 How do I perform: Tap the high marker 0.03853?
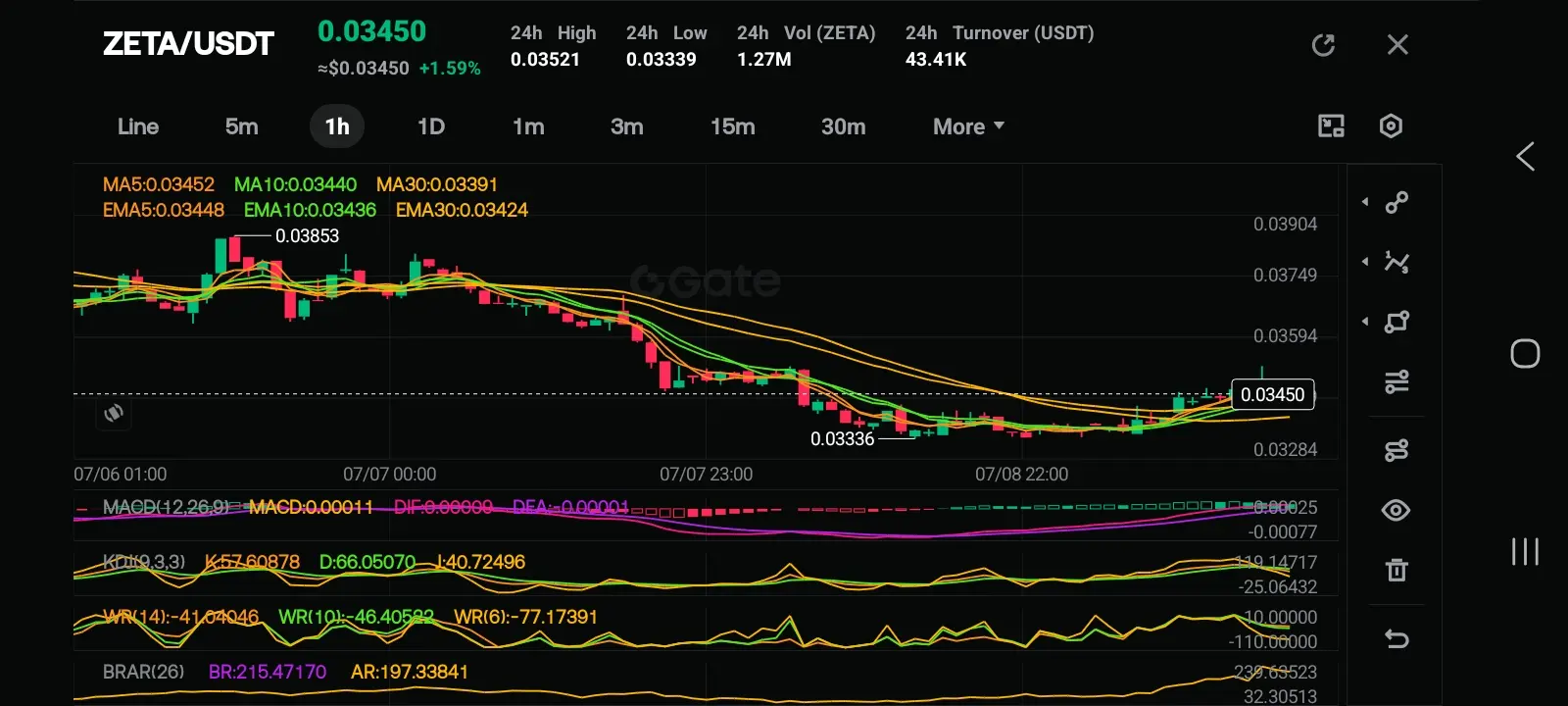point(307,236)
